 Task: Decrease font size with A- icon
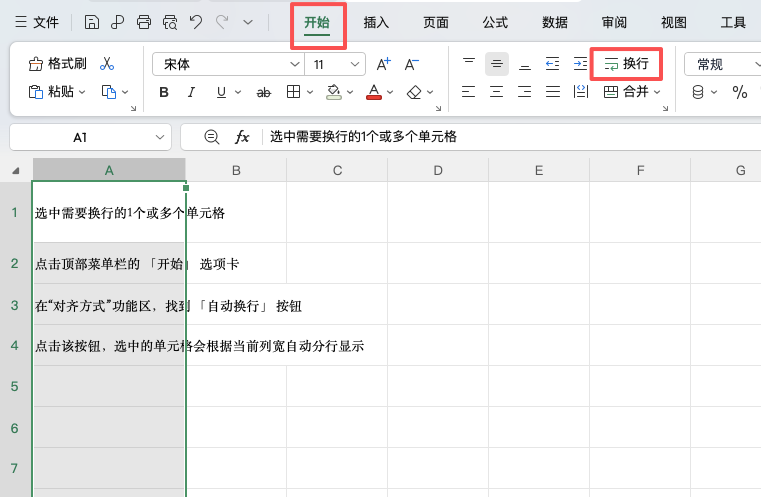412,64
